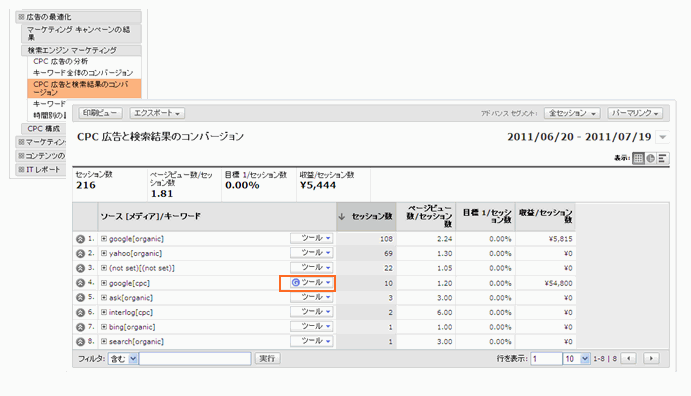Click round icon beside row 1 google[organic]

point(80,239)
